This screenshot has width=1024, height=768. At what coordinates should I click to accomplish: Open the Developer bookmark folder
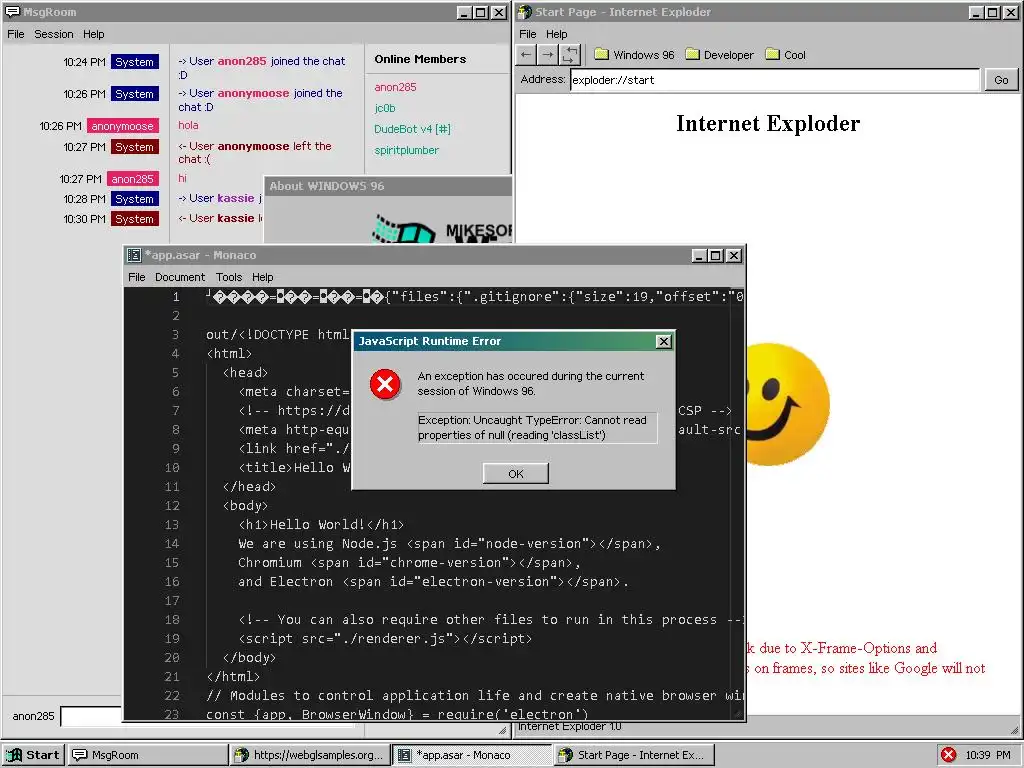[720, 55]
